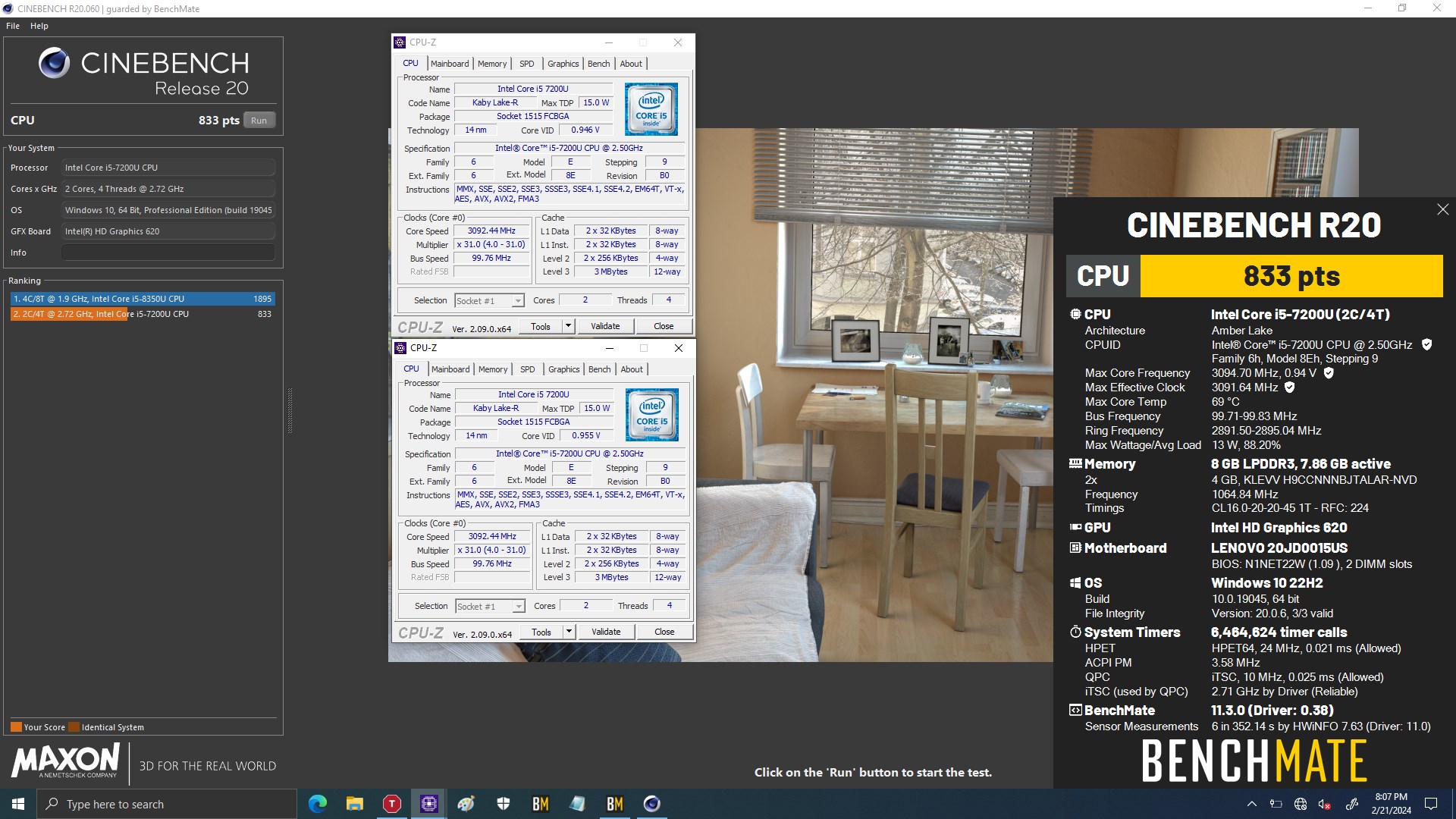The width and height of the screenshot is (1456, 819).
Task: Show hidden system tray icons
Action: point(1252,804)
